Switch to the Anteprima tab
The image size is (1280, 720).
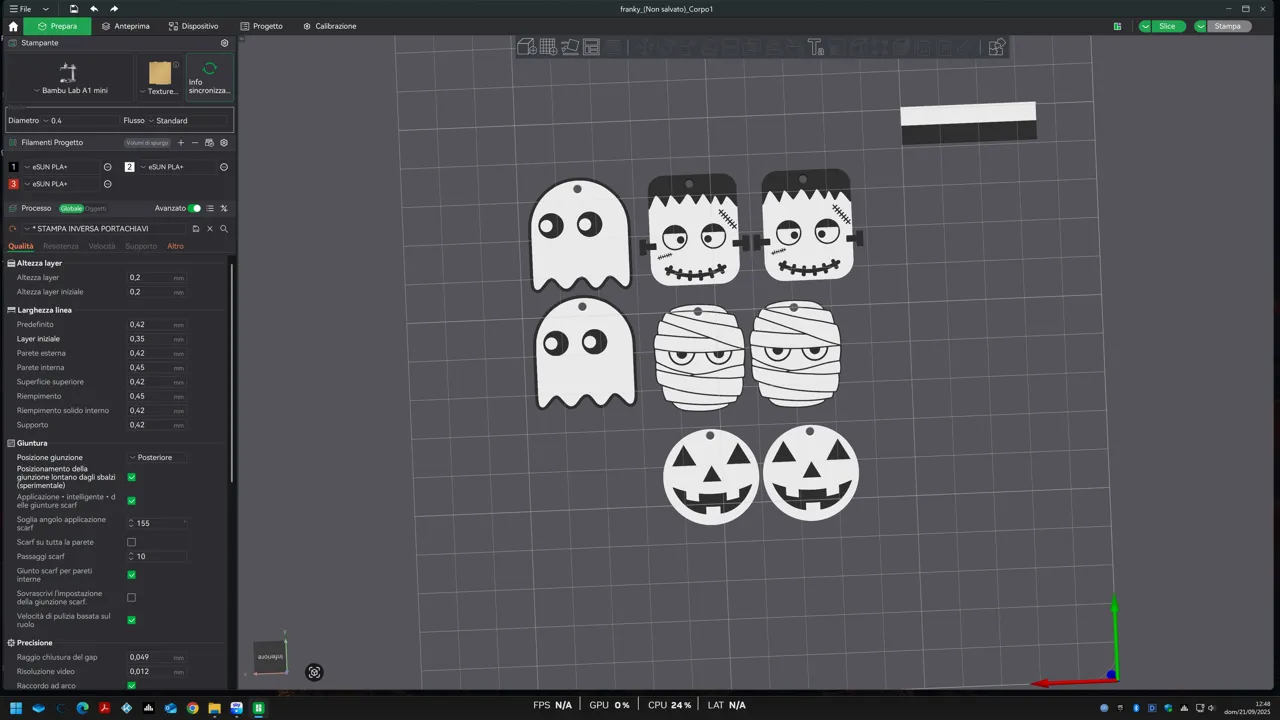(125, 26)
